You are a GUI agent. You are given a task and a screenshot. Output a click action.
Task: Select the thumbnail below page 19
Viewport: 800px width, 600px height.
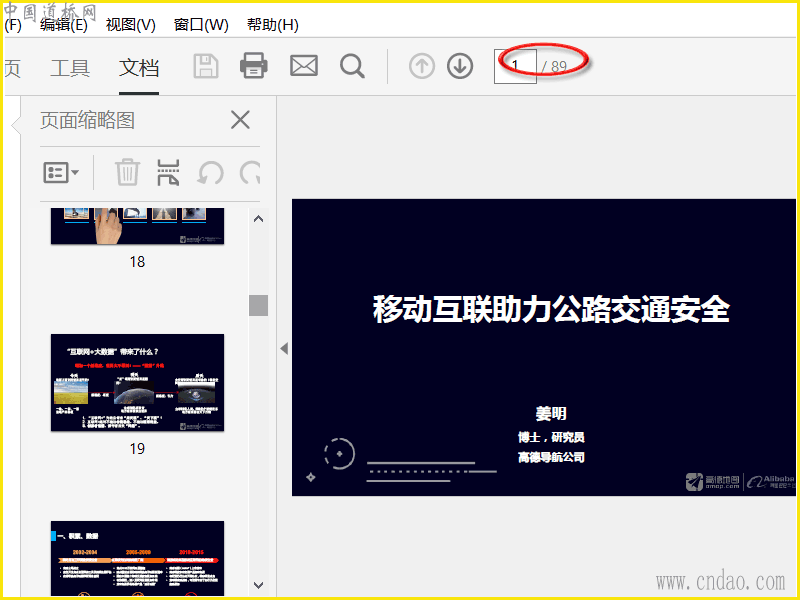pyautogui.click(x=137, y=558)
